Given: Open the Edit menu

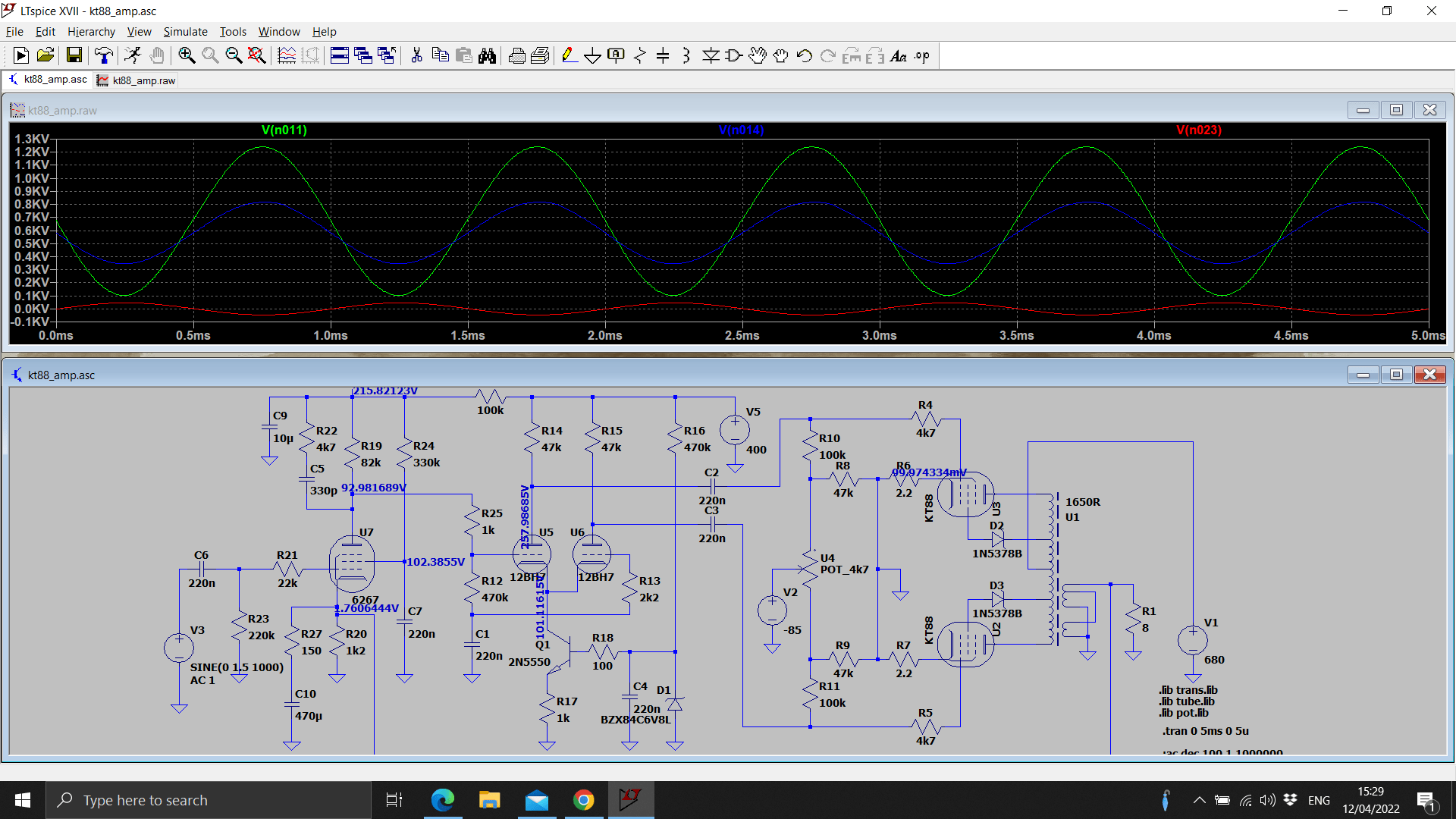Looking at the screenshot, I should click(x=45, y=31).
